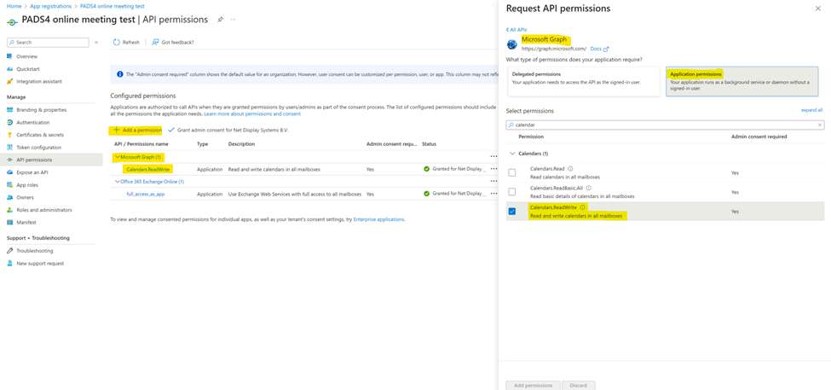Viewport: 831px width, 390px height.
Task: Collapse the Calendars permission group
Action: coord(512,154)
